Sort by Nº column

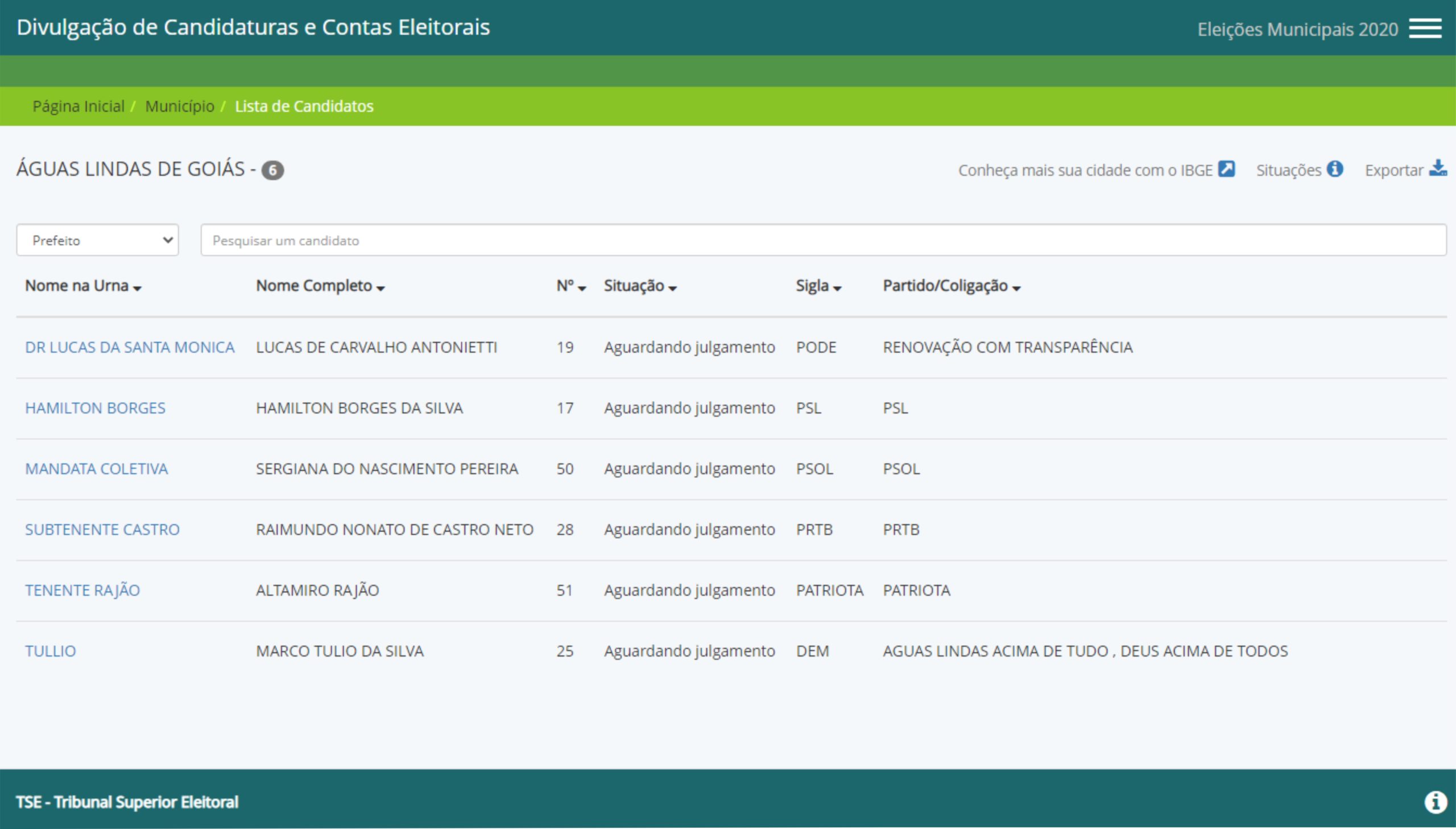coord(570,286)
